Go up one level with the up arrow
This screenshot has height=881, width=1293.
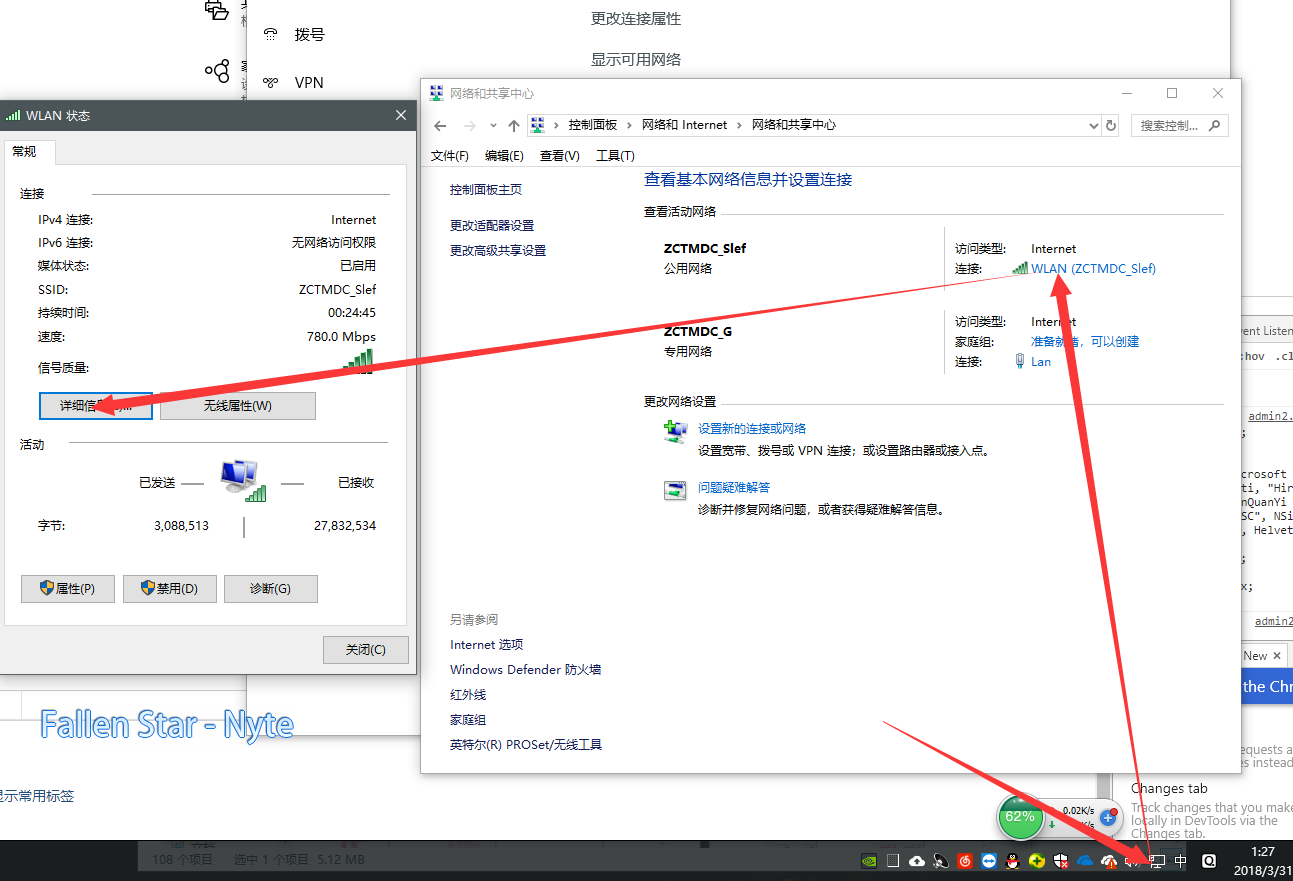click(514, 125)
